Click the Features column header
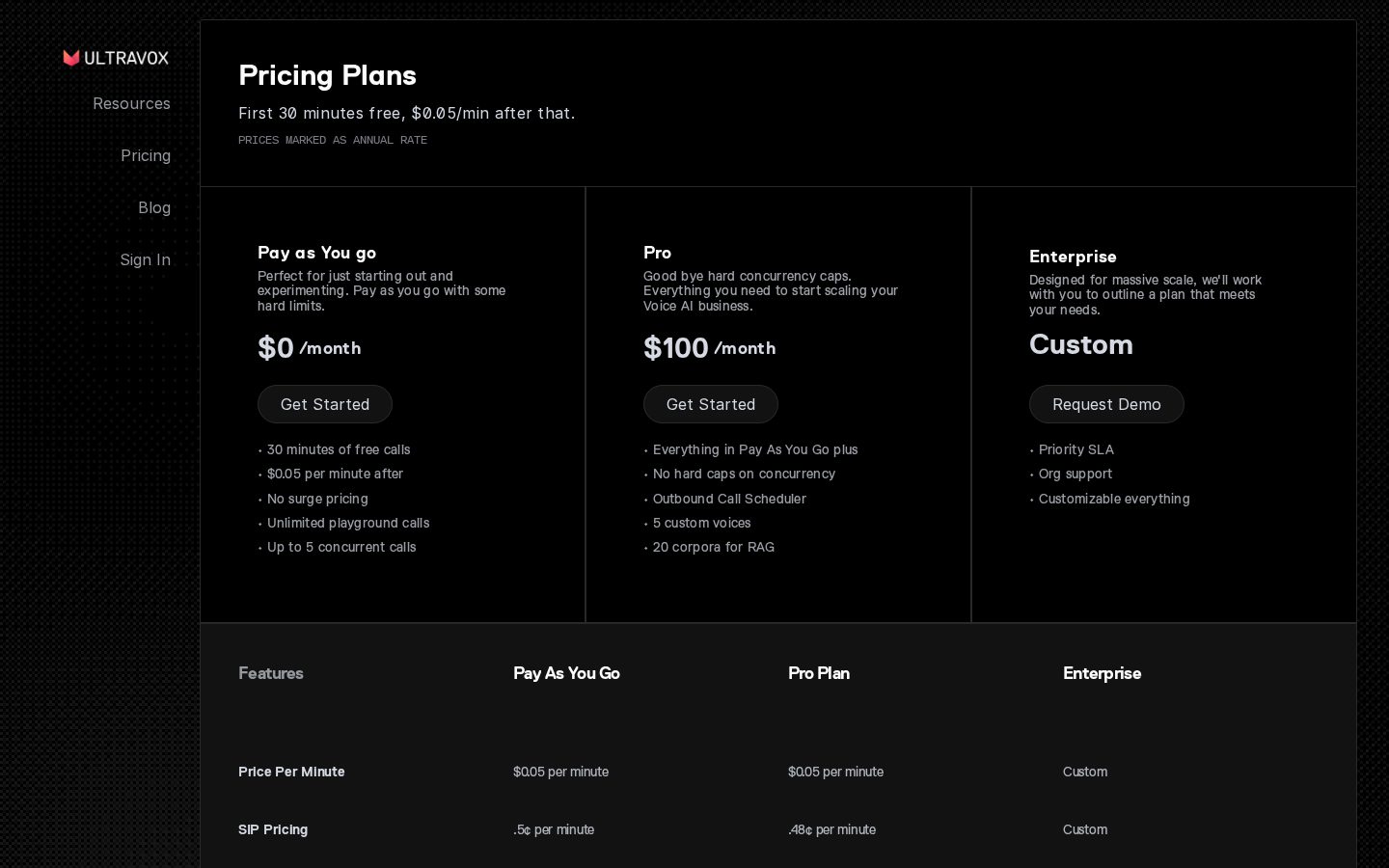 (x=271, y=673)
